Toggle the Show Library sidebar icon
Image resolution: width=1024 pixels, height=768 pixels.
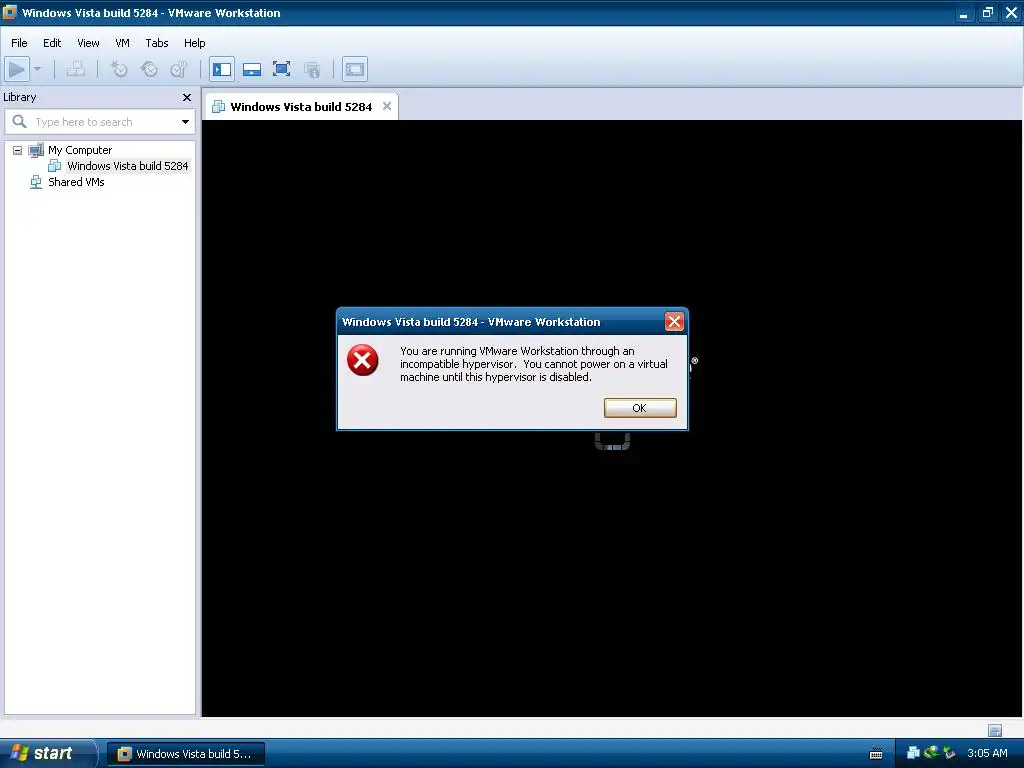(x=222, y=69)
